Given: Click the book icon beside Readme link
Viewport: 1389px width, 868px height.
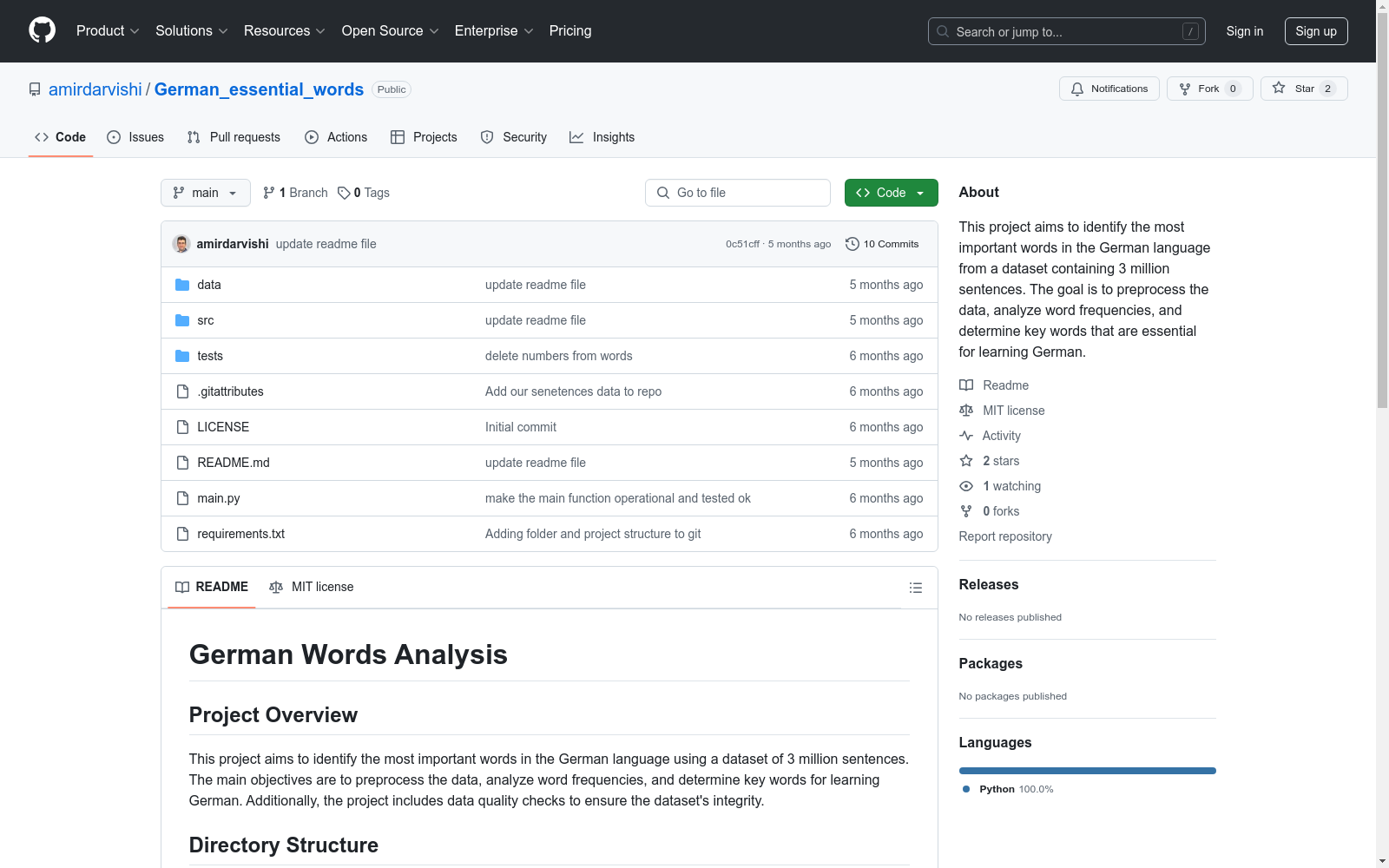Looking at the screenshot, I should (x=966, y=385).
